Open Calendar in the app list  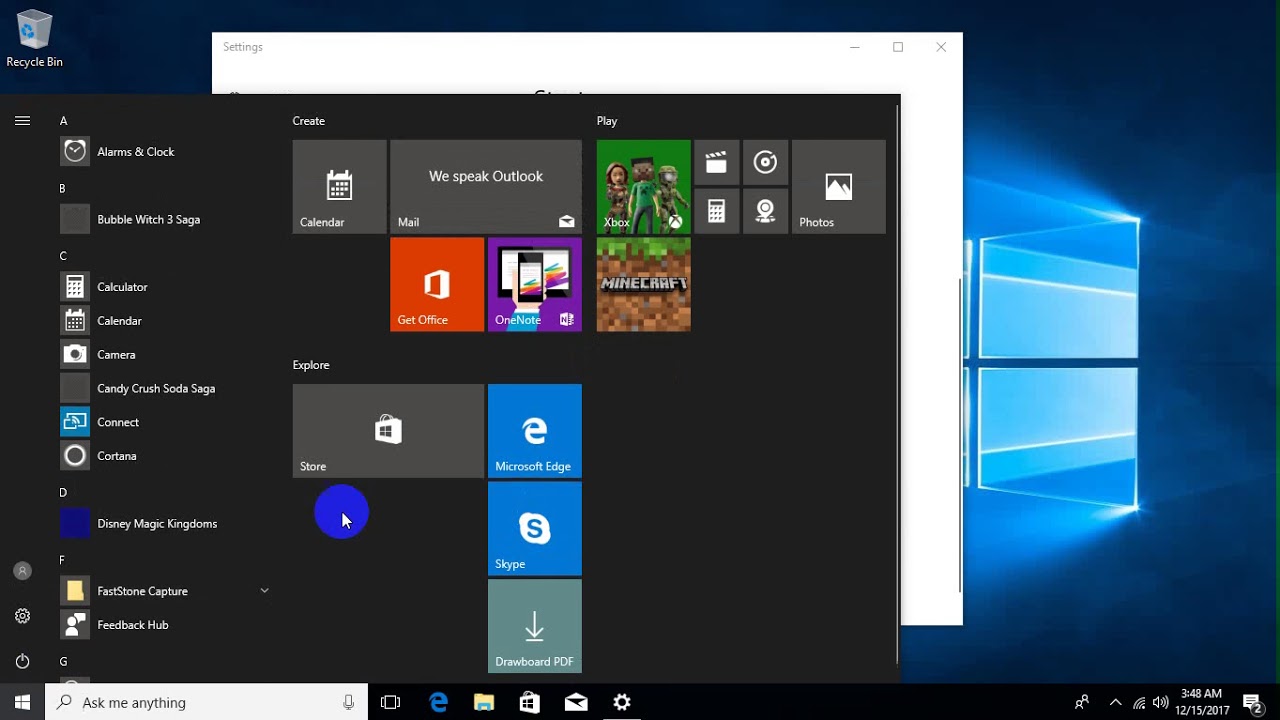coord(165,321)
